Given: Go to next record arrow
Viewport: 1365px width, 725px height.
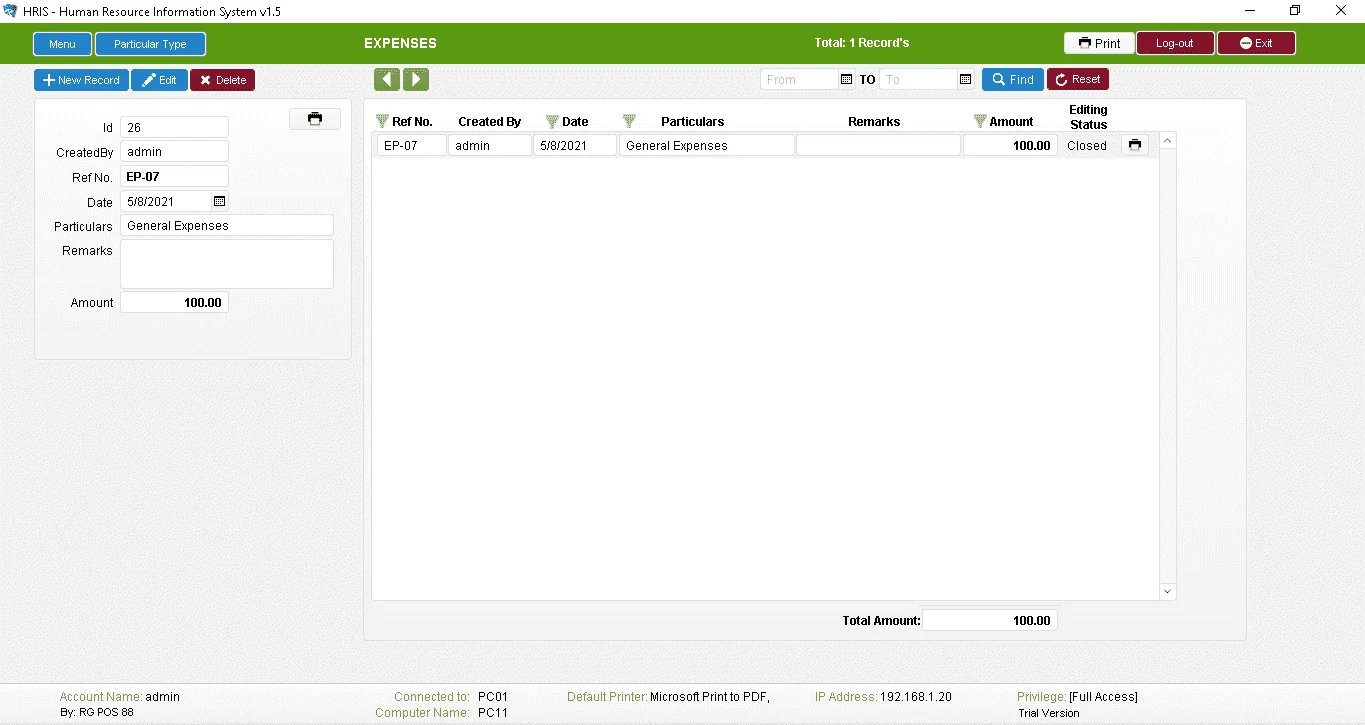Looking at the screenshot, I should click(x=416, y=80).
